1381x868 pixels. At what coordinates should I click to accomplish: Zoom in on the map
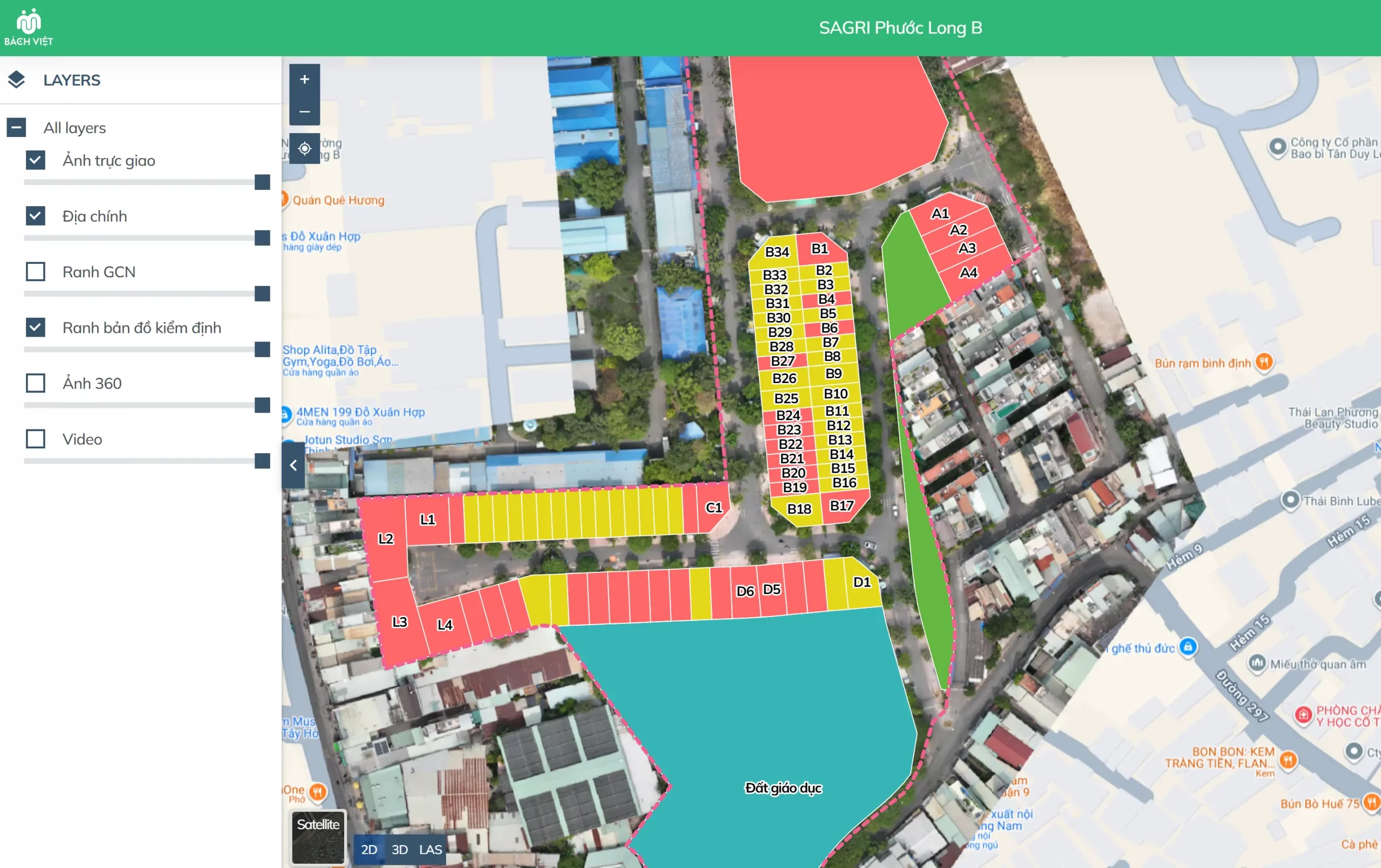tap(305, 79)
